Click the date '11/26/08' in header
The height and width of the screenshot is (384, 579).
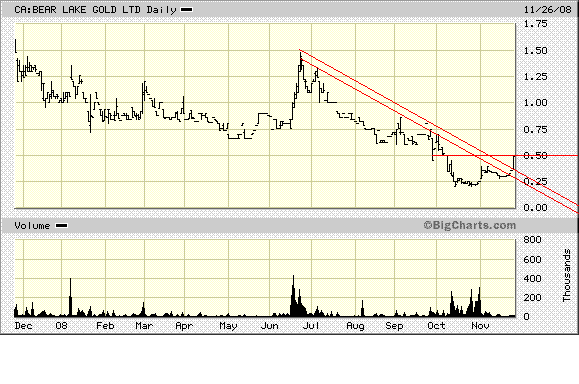point(547,10)
